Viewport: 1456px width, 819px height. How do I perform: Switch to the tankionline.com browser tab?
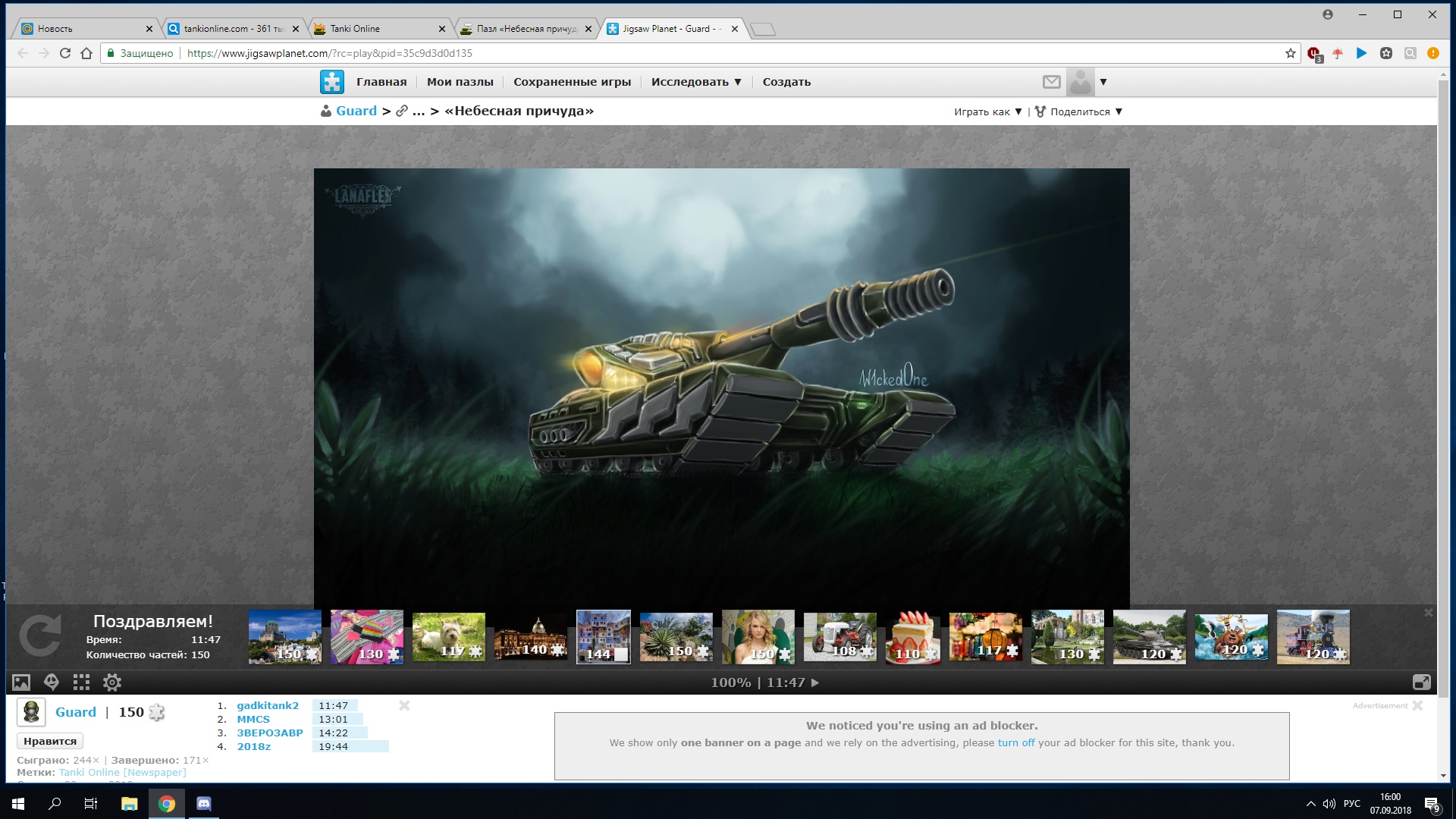point(231,29)
